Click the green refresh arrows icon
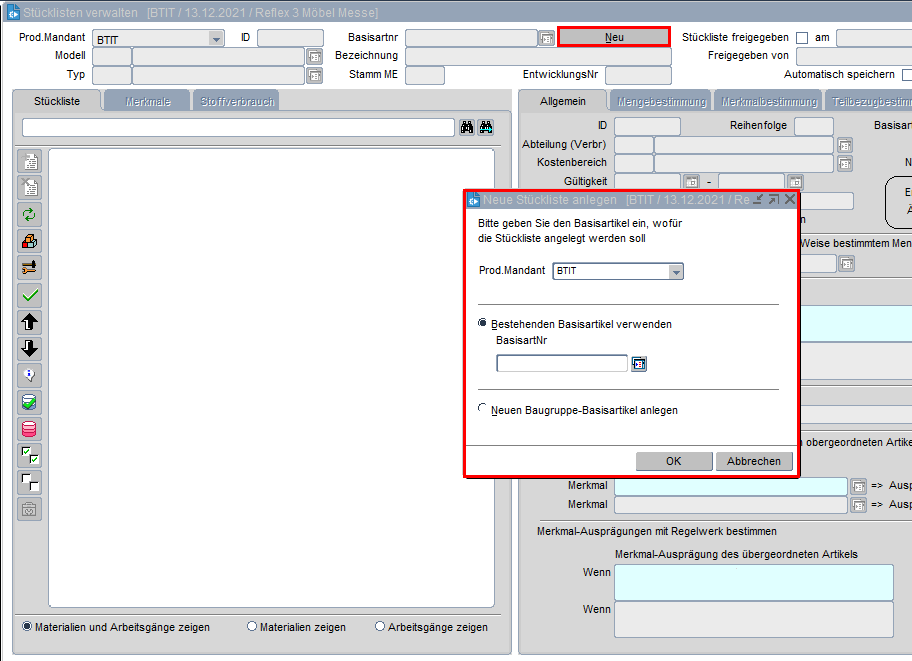The image size is (912, 661). [x=30, y=214]
